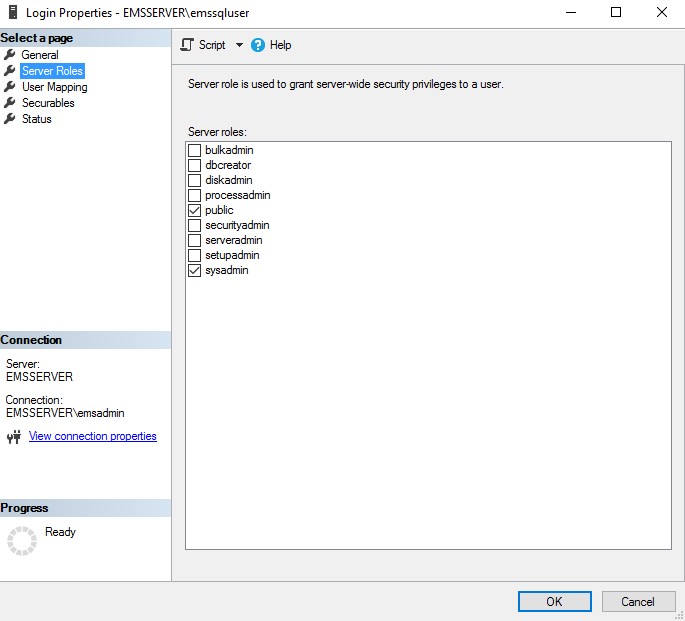Image resolution: width=685 pixels, height=621 pixels.
Task: Click the Script toolbar icon
Action: 187,45
